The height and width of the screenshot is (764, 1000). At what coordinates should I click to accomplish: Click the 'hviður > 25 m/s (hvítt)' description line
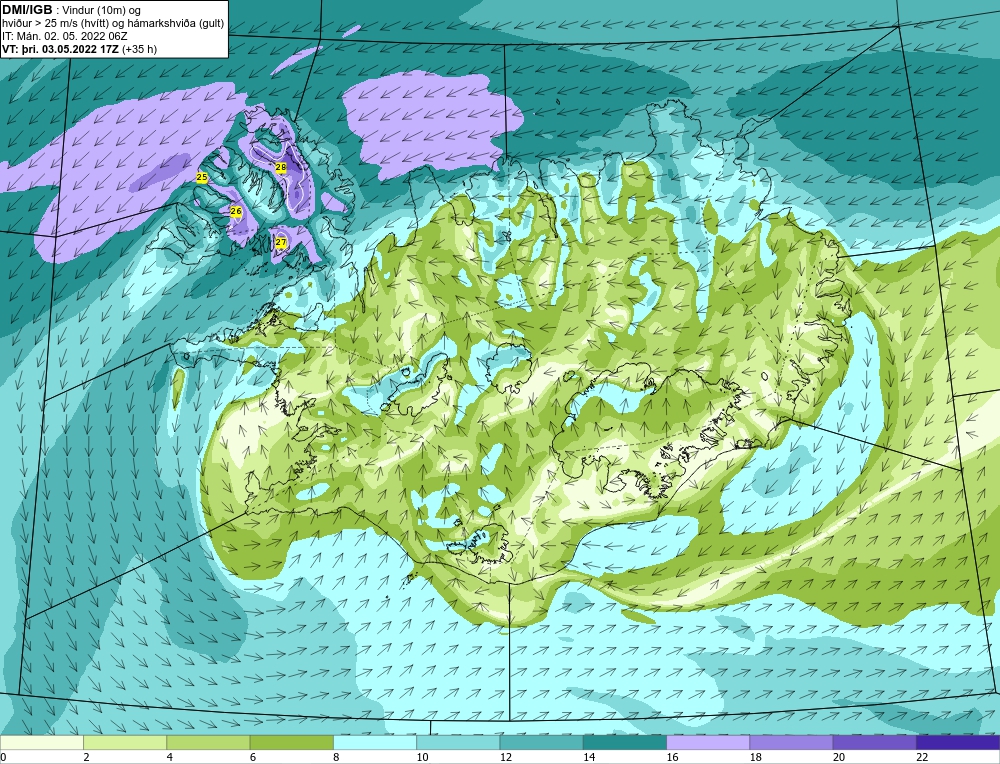click(x=113, y=24)
